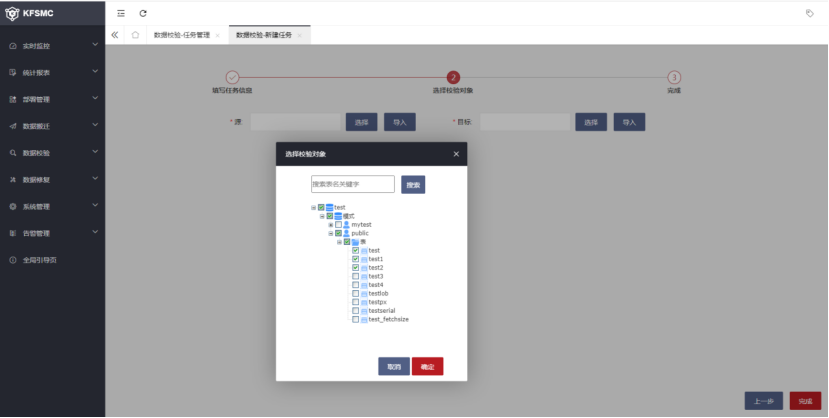Collapse the 模式 tree node
The width and height of the screenshot is (829, 418).
[x=322, y=216]
